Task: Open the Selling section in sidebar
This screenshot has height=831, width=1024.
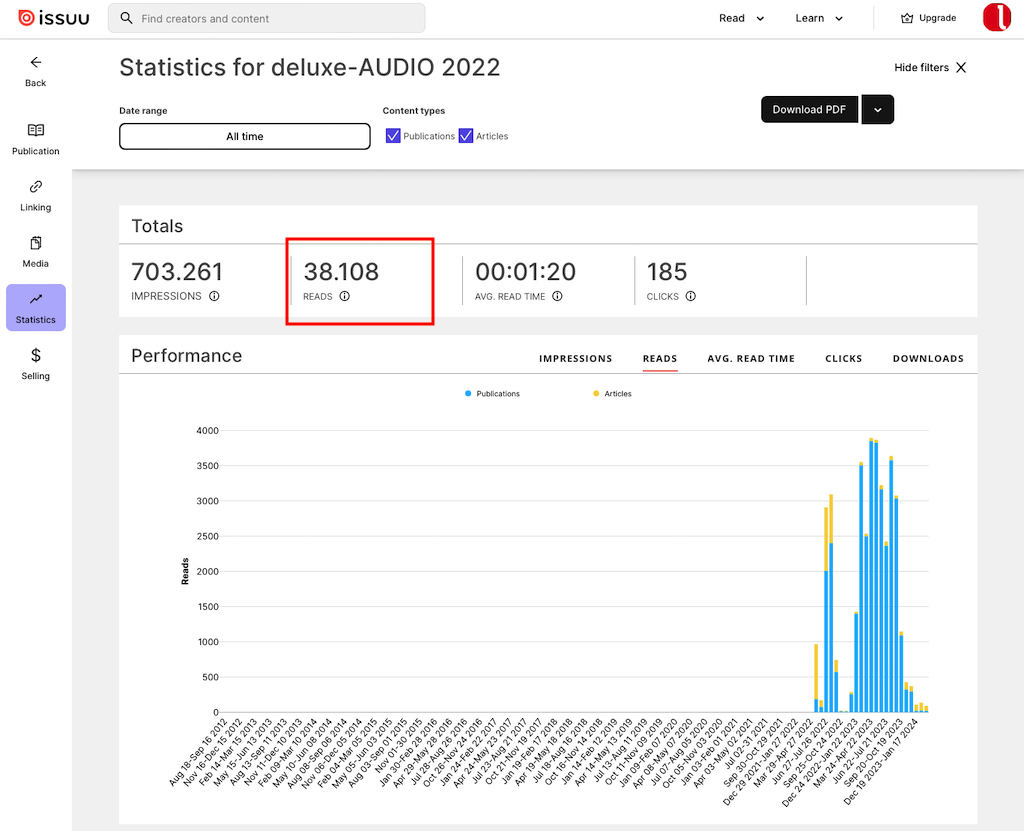Action: (x=36, y=364)
